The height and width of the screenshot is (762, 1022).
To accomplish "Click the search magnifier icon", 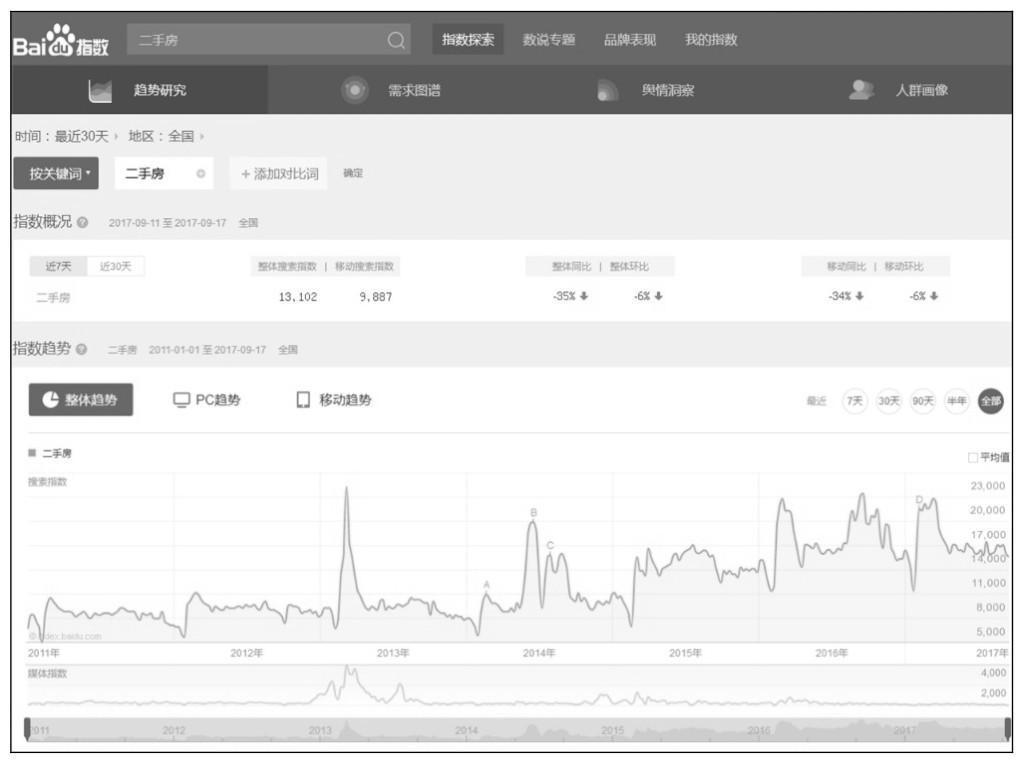I will tap(396, 40).
